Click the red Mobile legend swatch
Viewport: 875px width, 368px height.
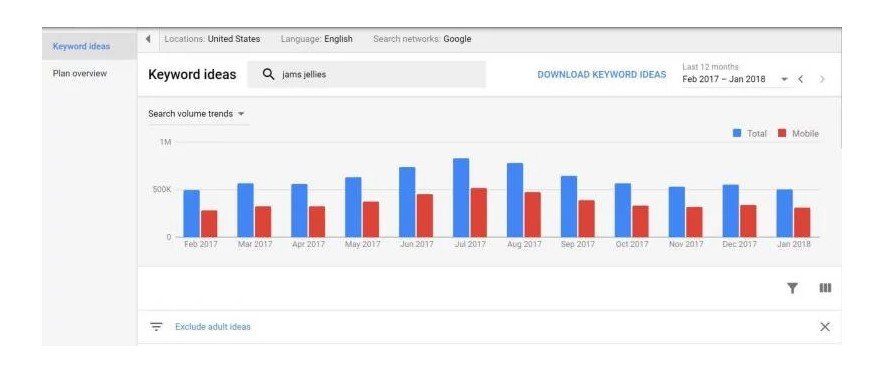tap(782, 133)
